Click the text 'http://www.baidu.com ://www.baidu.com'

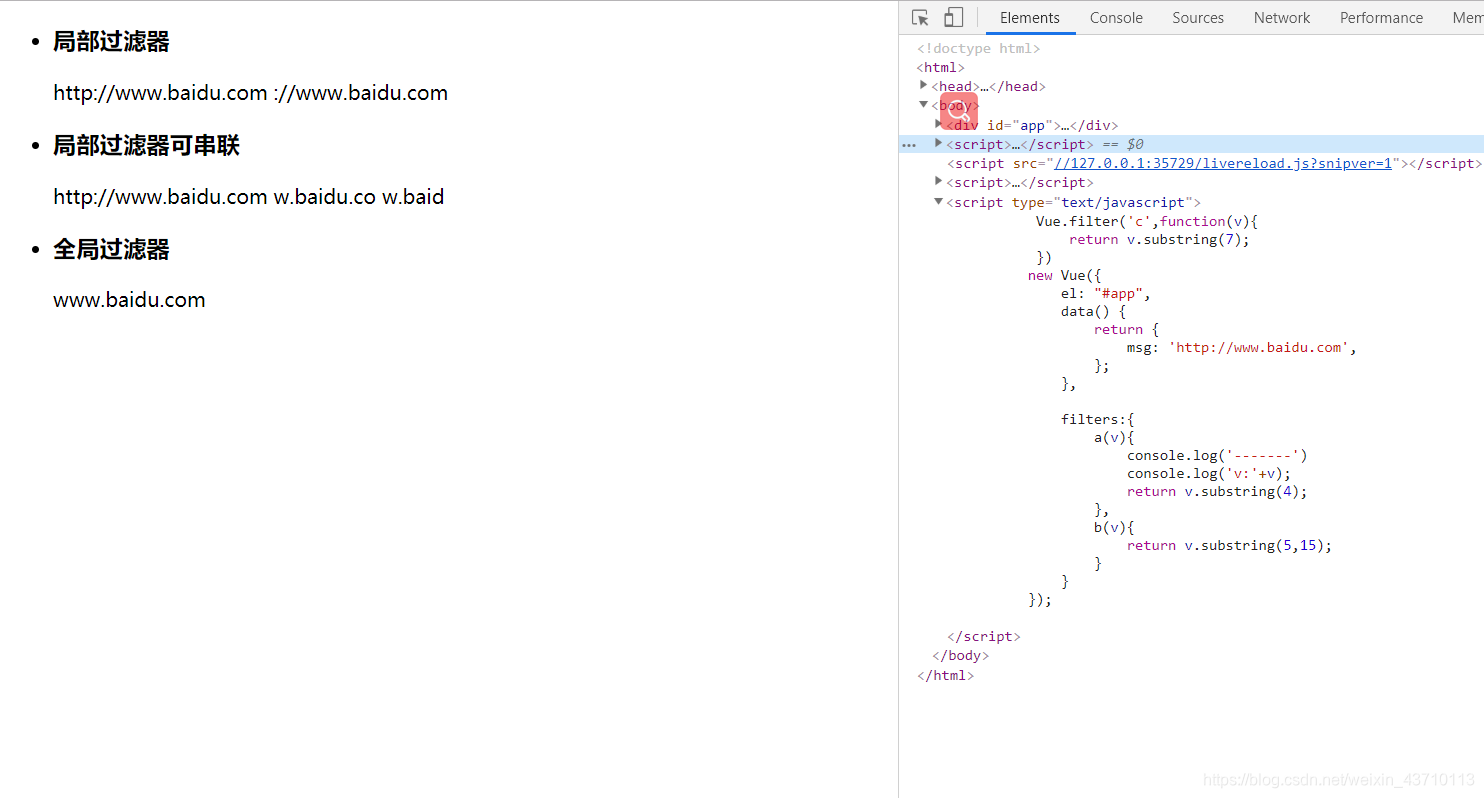pos(250,93)
